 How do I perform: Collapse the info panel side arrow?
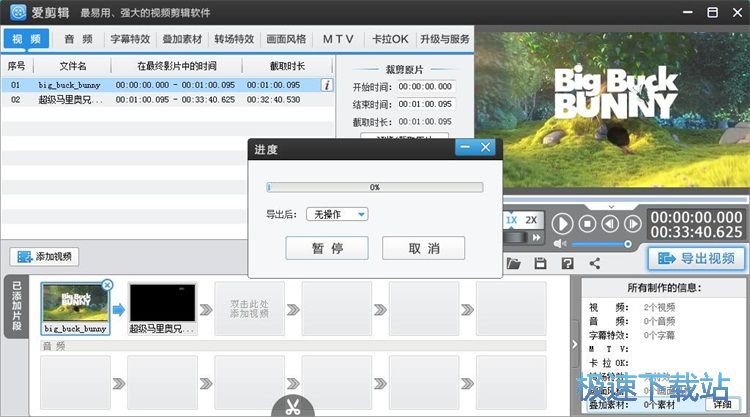pos(574,344)
